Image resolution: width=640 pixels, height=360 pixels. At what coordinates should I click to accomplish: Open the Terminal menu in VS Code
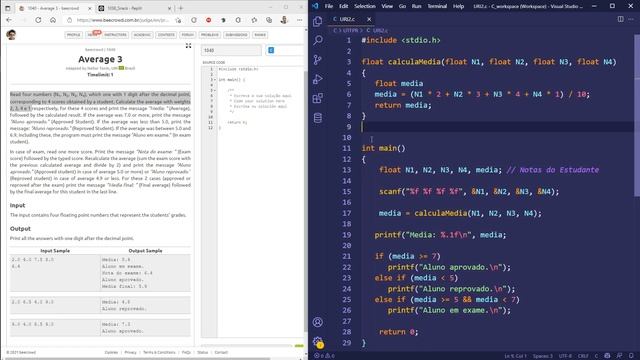[x=437, y=6]
